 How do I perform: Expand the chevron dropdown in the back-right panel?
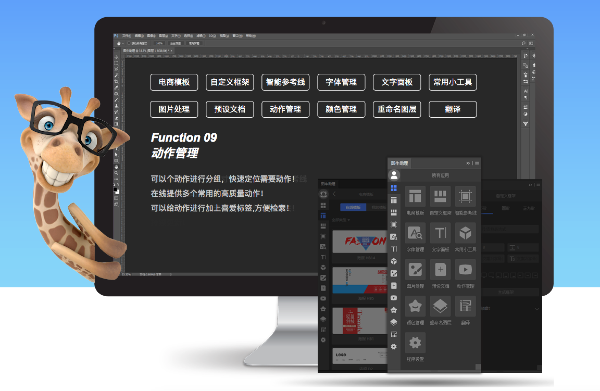[x=536, y=309]
